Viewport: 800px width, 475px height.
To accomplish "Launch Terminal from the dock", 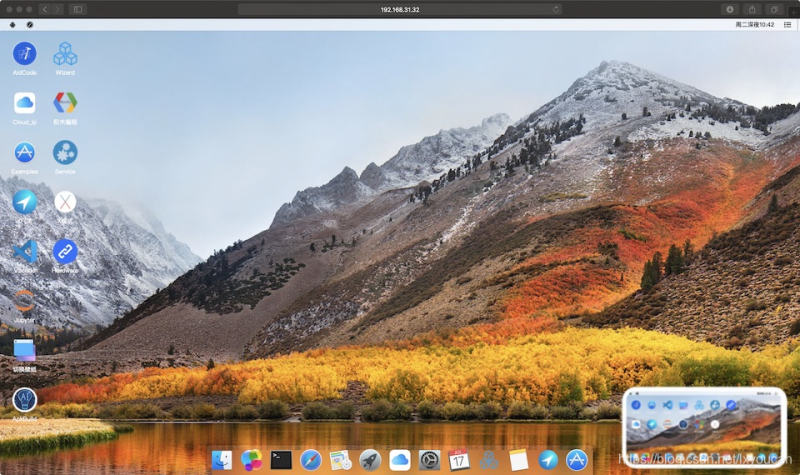I will click(281, 460).
